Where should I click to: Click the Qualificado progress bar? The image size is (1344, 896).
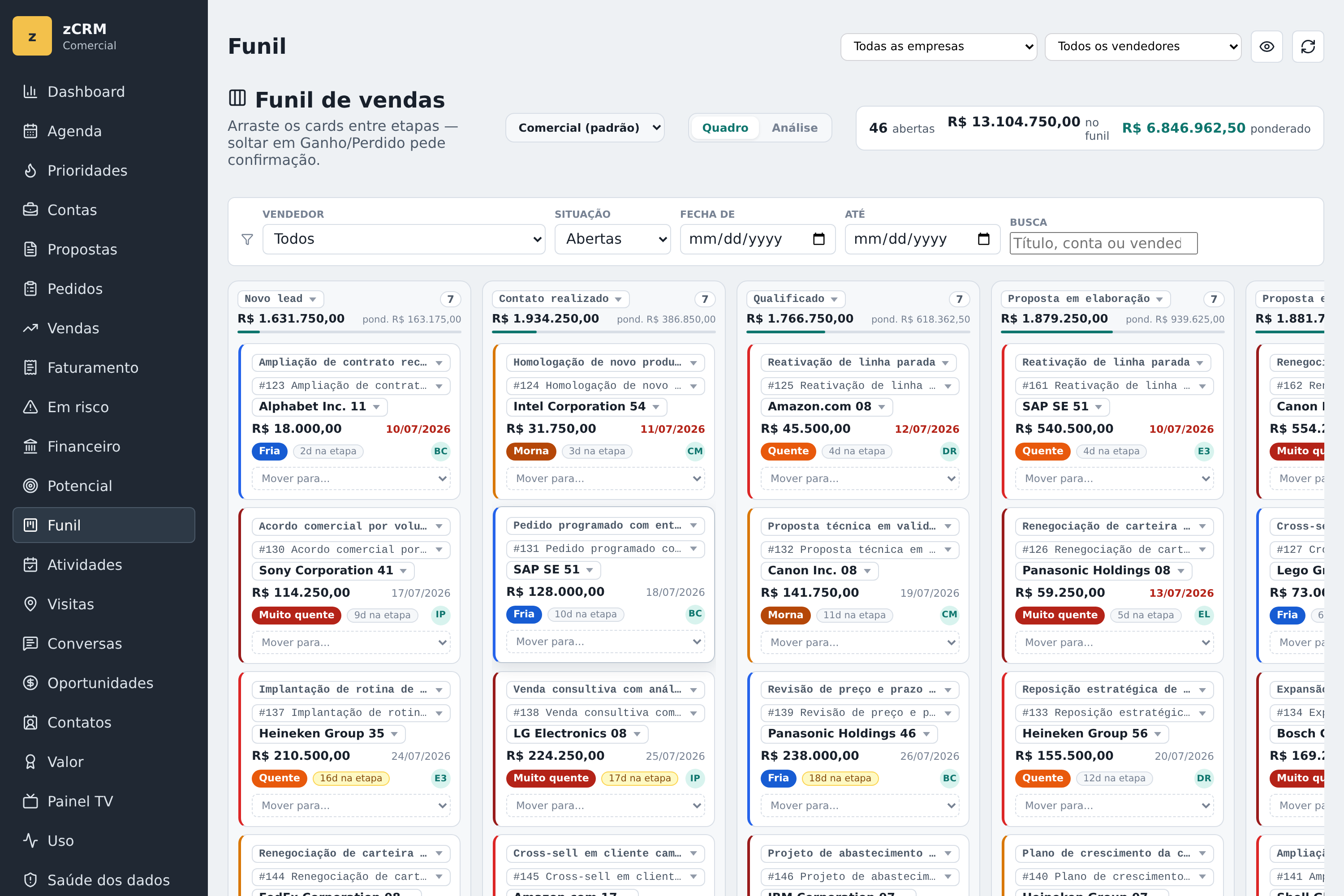click(x=858, y=332)
